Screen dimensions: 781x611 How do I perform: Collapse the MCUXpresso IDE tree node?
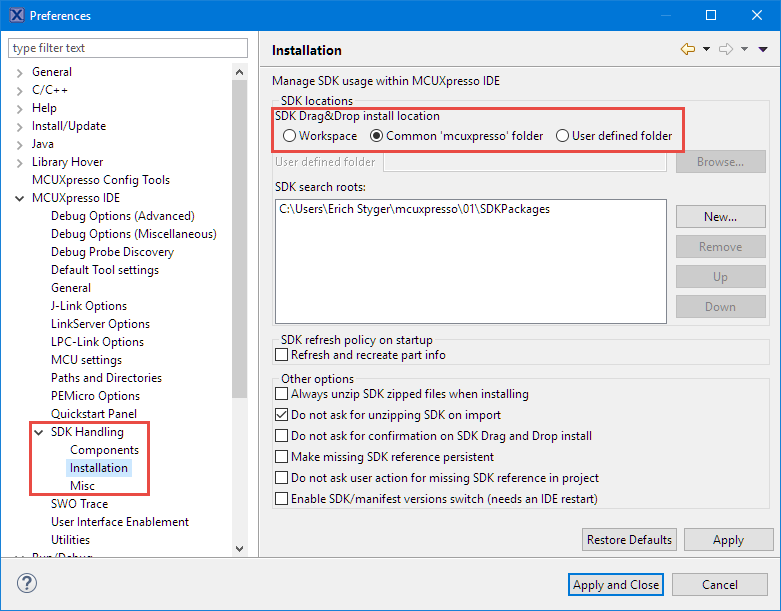pyautogui.click(x=20, y=198)
